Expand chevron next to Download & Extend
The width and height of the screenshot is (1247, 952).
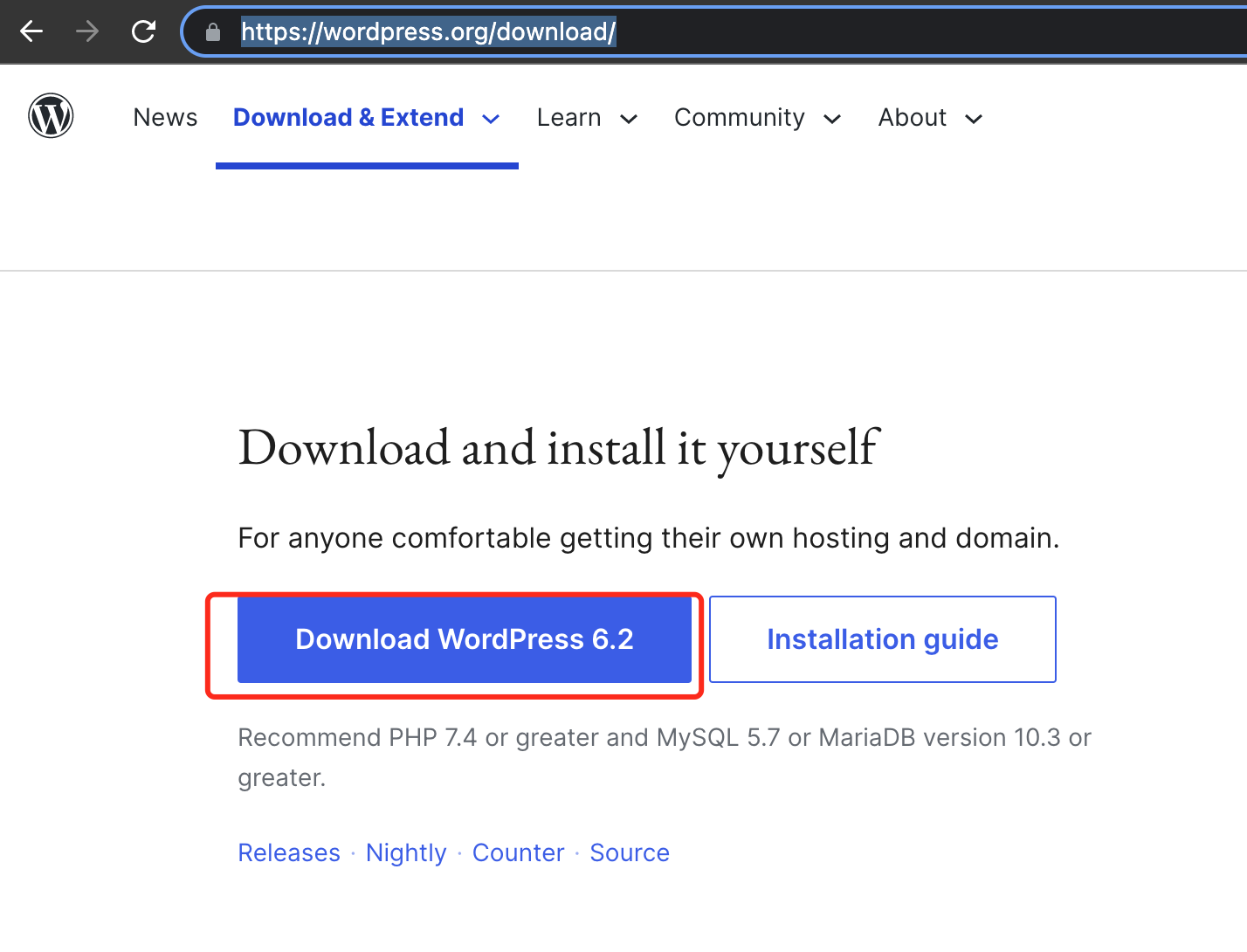click(x=491, y=120)
